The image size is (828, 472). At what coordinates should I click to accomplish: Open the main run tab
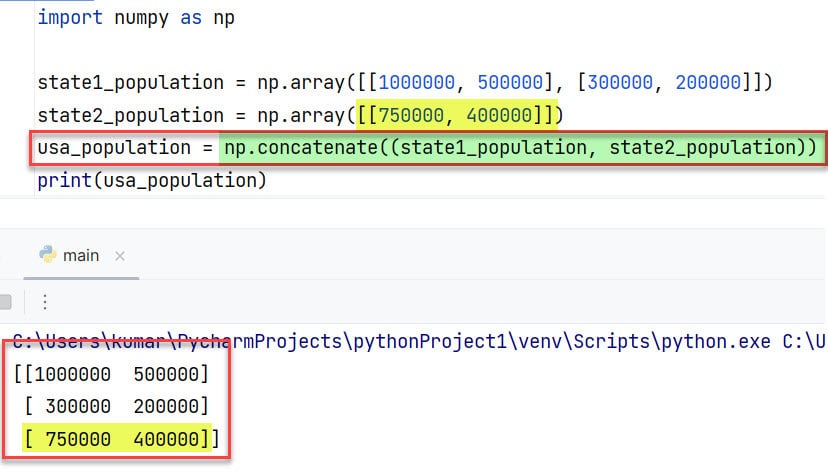[x=81, y=256]
